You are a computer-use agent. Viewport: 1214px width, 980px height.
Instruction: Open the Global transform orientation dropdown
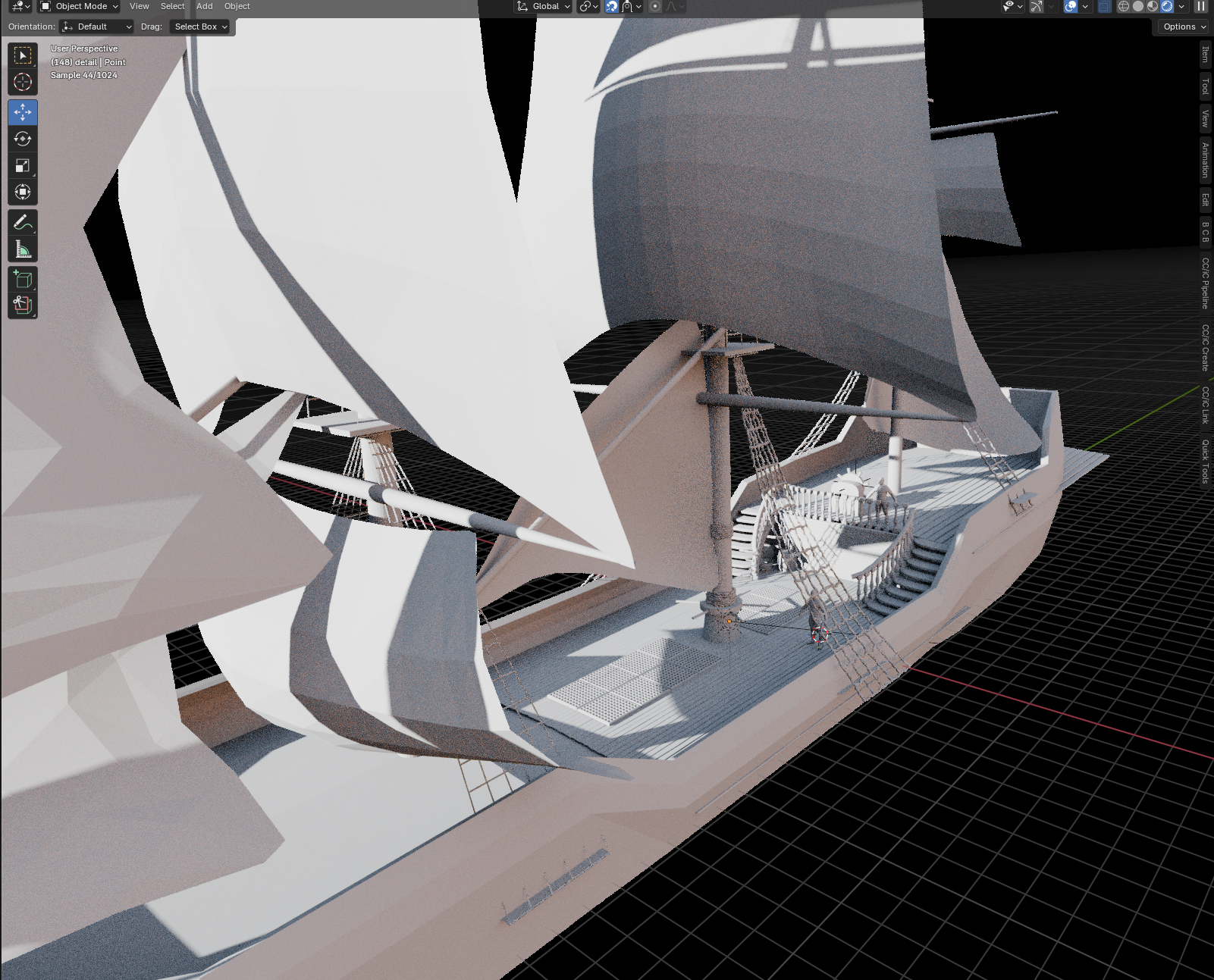click(x=544, y=7)
